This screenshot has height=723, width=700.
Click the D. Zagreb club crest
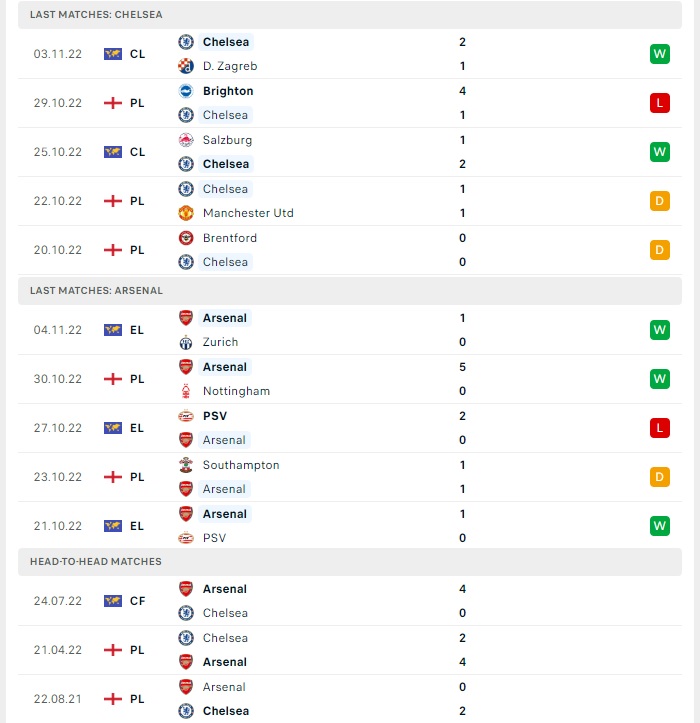tap(186, 66)
